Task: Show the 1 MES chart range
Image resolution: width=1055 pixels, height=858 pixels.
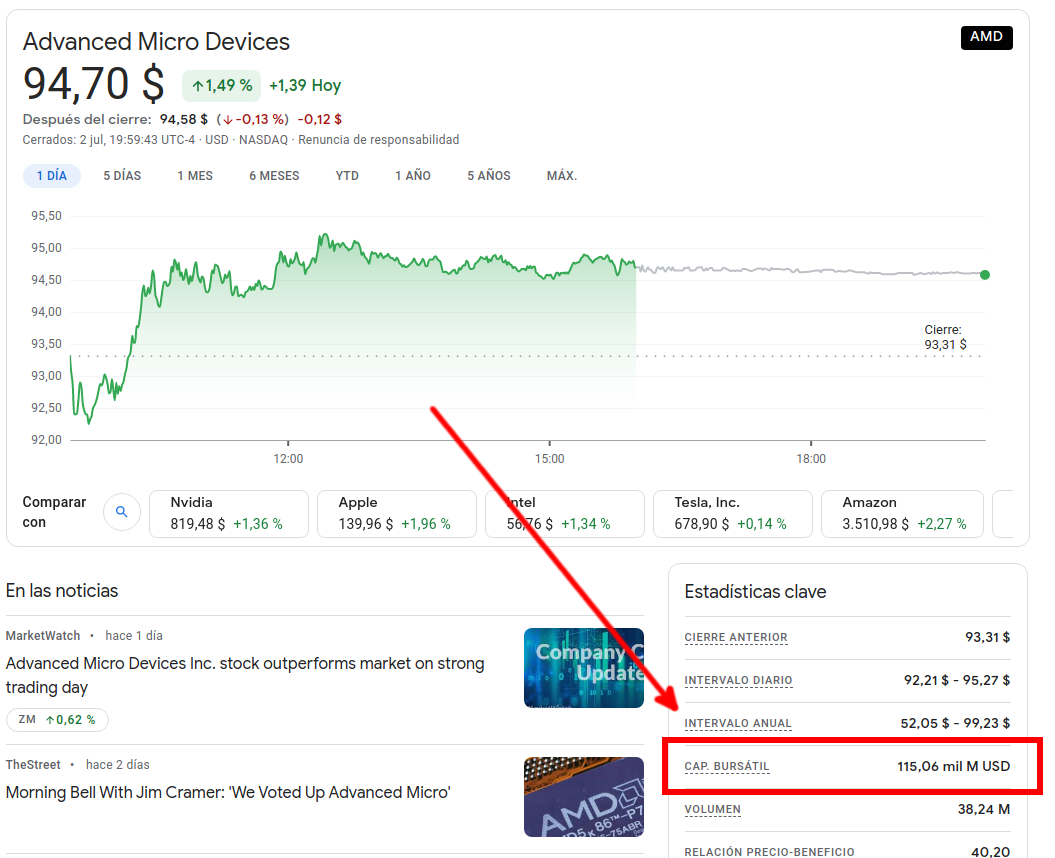Action: (x=195, y=176)
